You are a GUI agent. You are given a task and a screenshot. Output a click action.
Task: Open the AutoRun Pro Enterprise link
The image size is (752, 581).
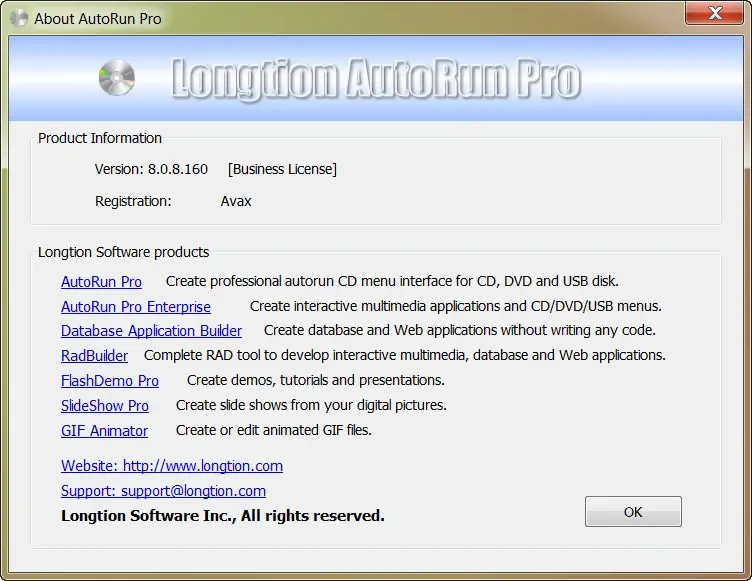(x=136, y=307)
